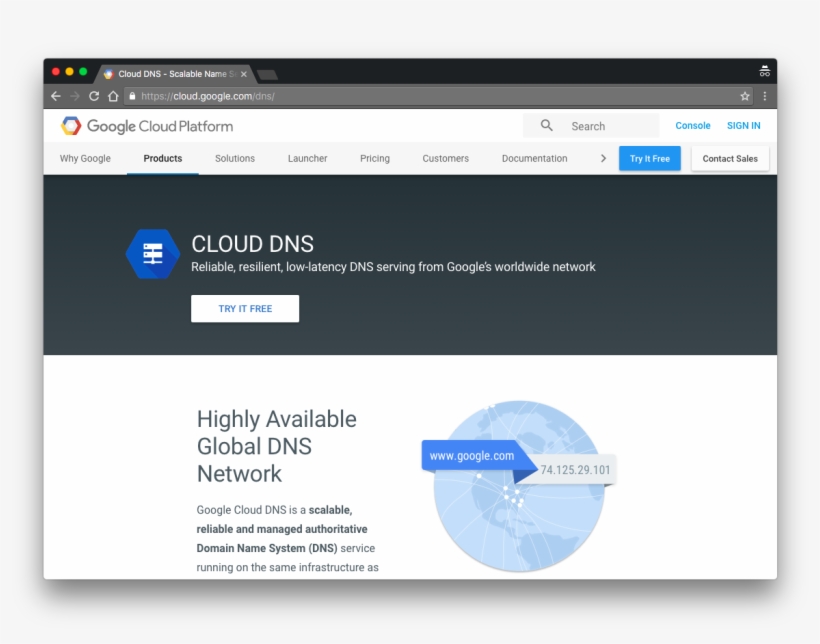Open the Solutions nav item
Image resolution: width=820 pixels, height=644 pixels.
(235, 159)
